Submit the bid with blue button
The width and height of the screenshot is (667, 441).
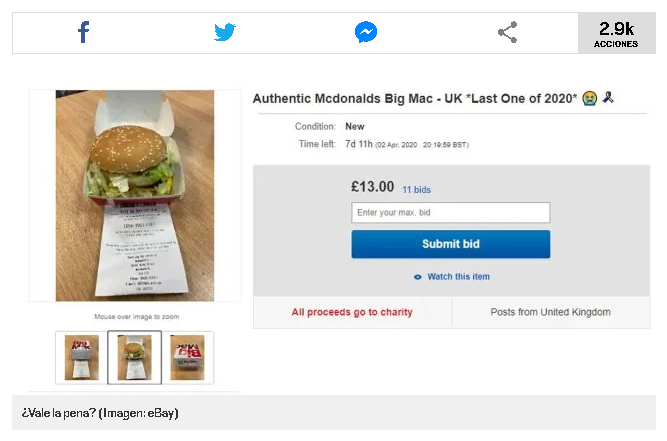click(450, 244)
